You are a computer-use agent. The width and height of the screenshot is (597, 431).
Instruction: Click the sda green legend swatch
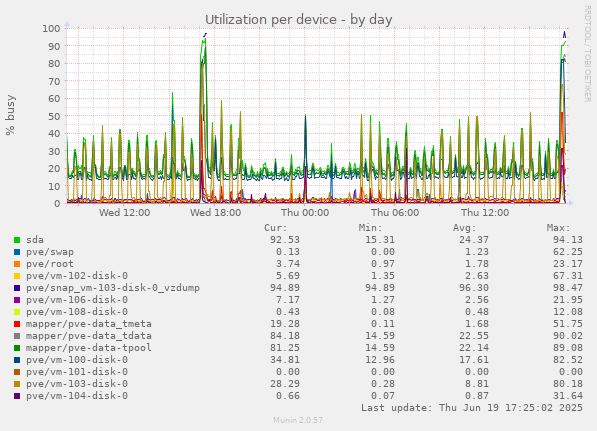17,240
